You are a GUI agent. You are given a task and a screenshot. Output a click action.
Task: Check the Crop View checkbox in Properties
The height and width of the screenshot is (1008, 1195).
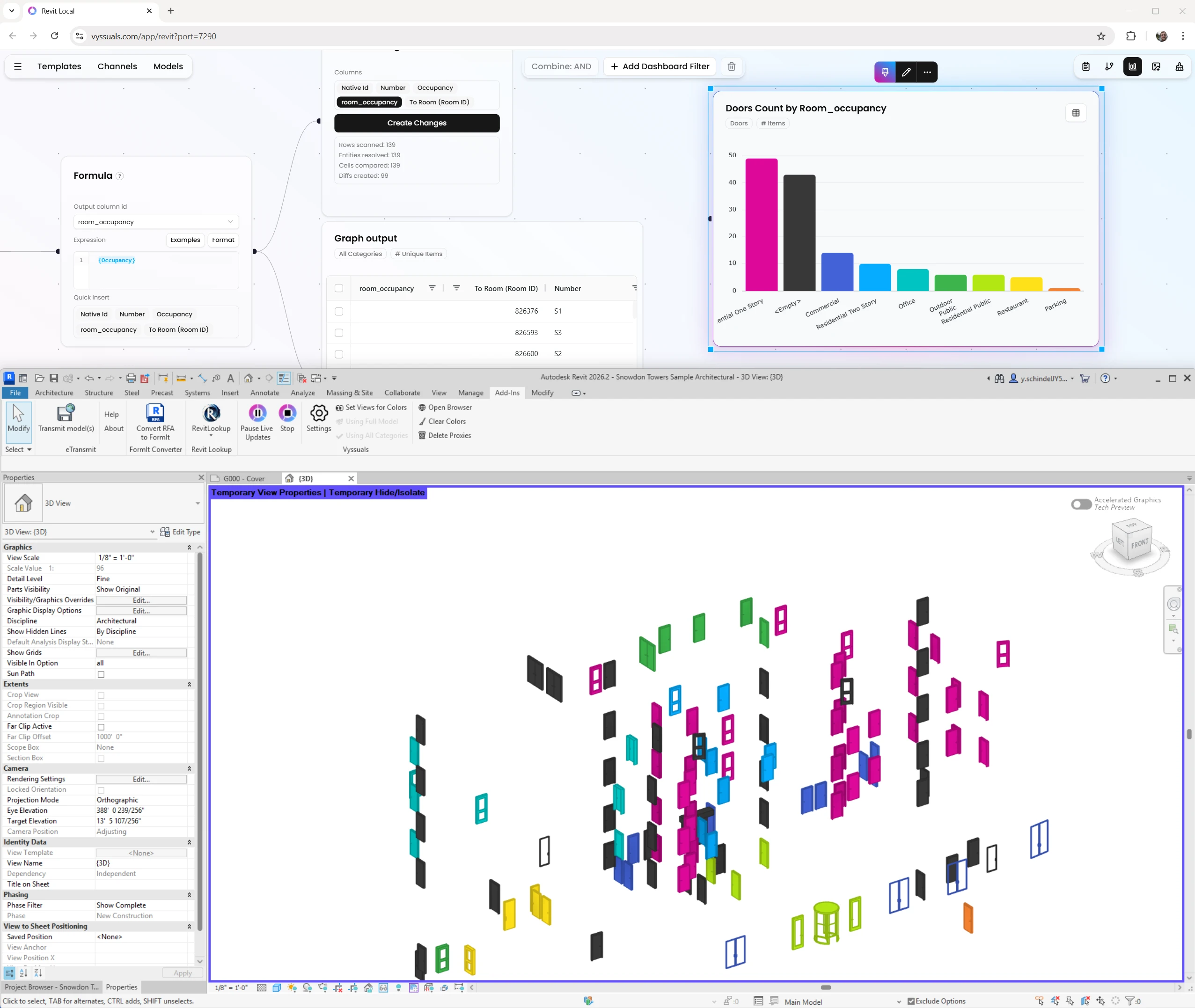[101, 695]
